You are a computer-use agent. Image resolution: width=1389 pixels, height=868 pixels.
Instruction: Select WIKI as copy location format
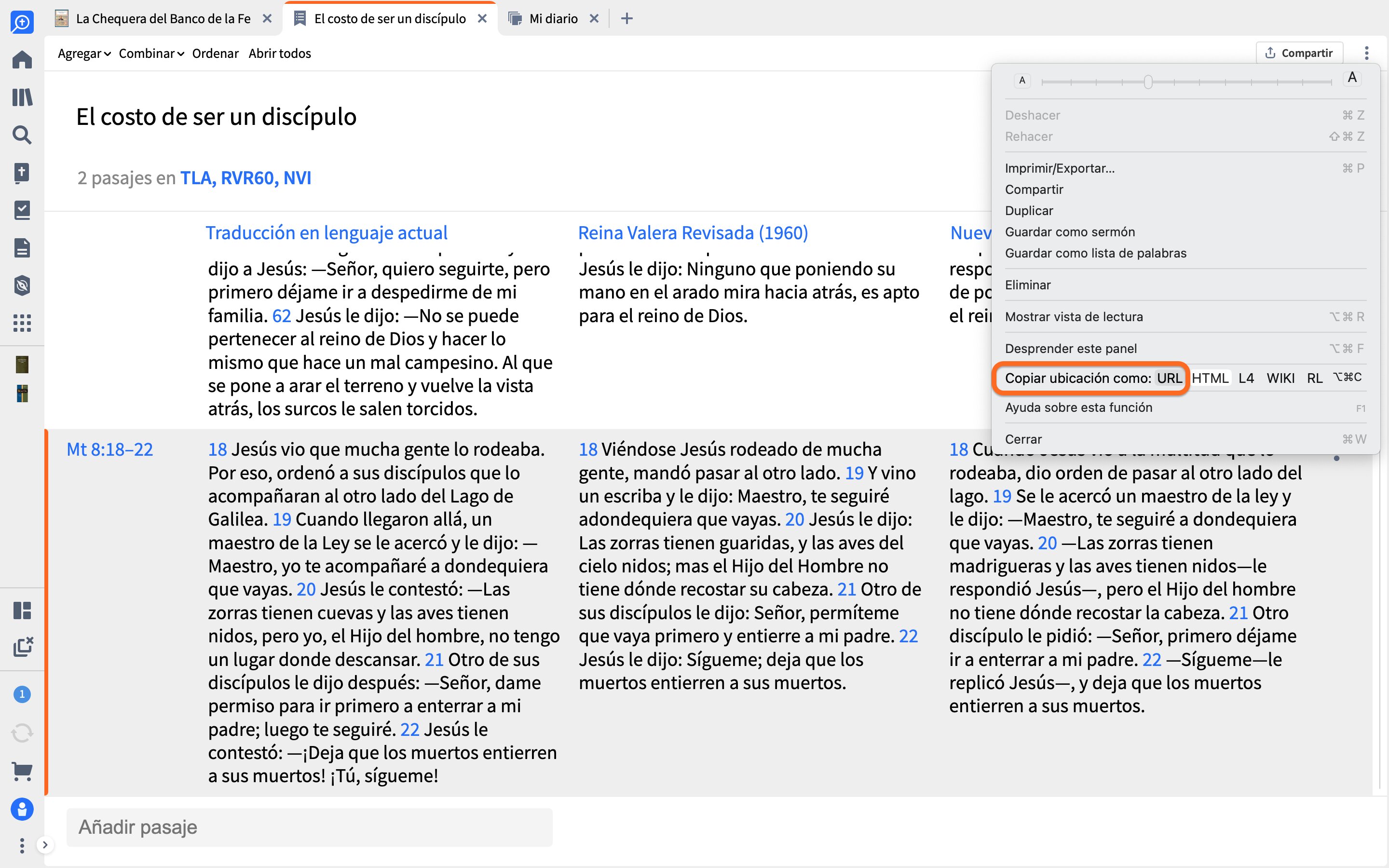[1280, 378]
